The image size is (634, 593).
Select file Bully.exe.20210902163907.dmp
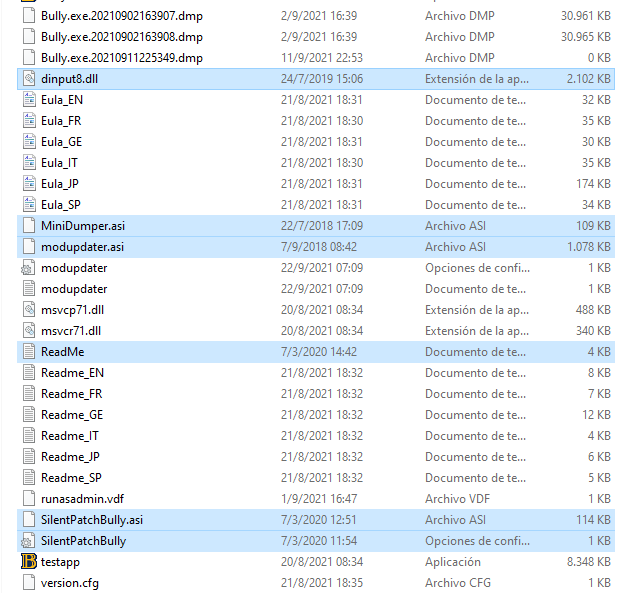pos(122,16)
